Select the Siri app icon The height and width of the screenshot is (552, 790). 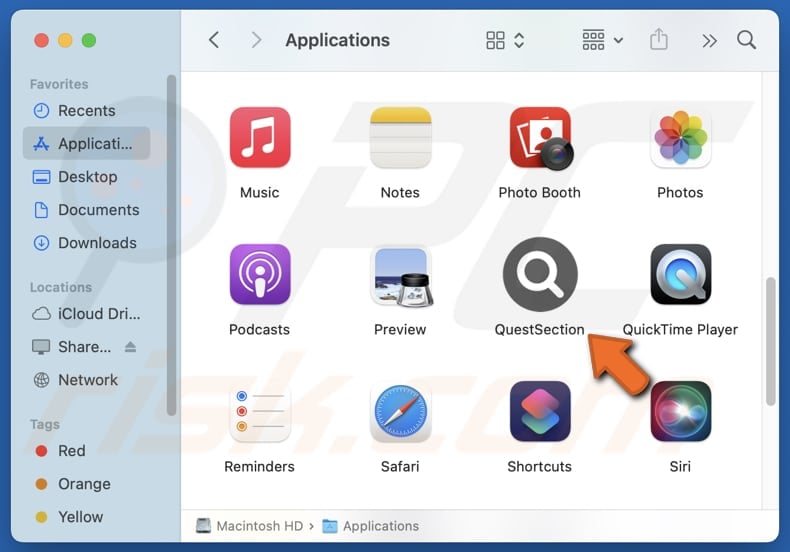click(x=680, y=411)
